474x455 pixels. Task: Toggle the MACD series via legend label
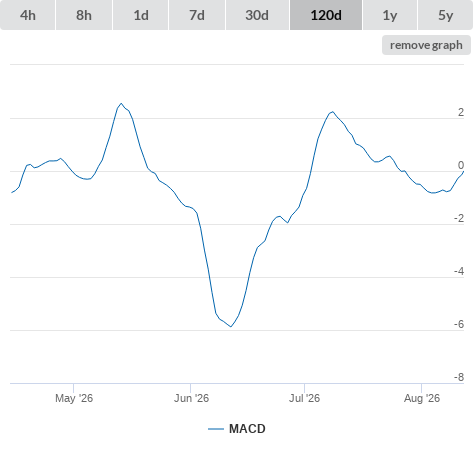tap(247, 429)
